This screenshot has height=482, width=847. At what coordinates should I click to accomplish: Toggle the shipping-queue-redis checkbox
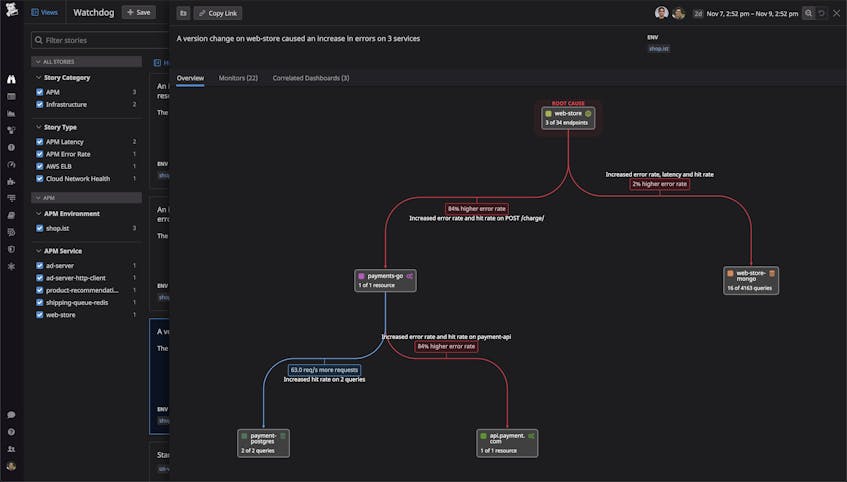point(39,303)
